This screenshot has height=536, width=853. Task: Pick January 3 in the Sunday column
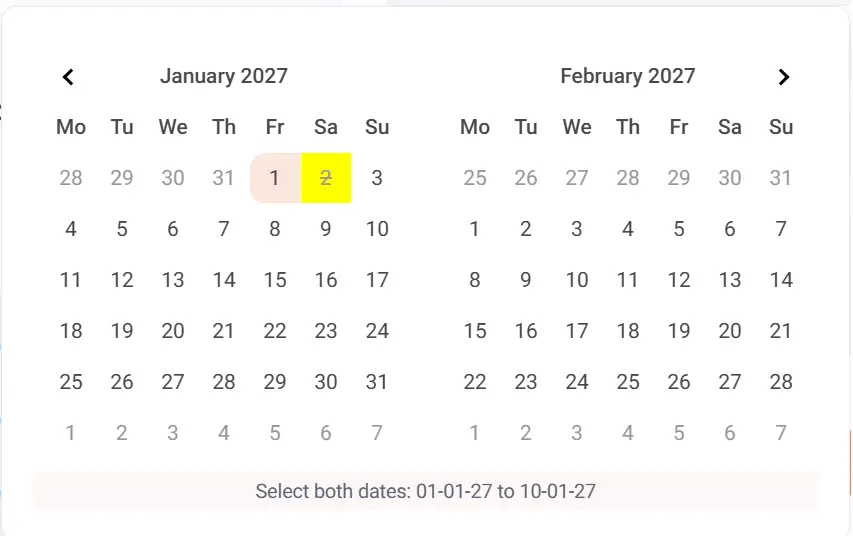[x=377, y=178]
